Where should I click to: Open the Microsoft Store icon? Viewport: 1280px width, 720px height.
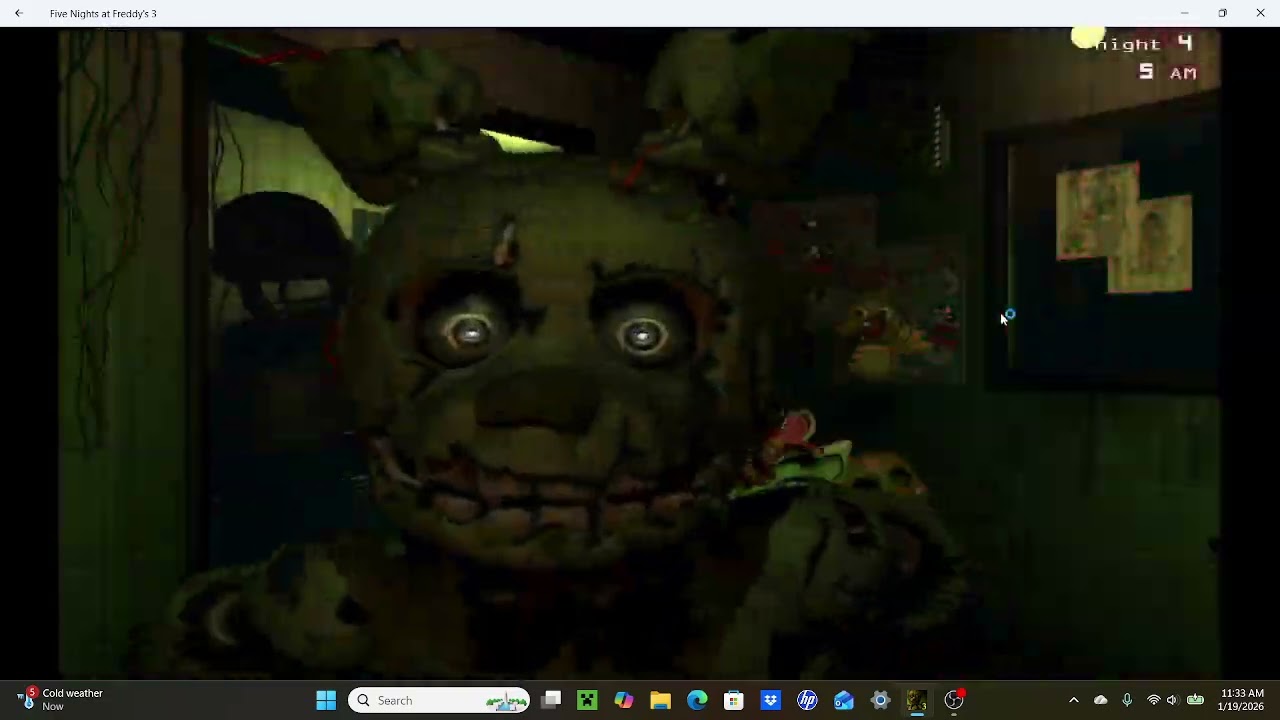[x=734, y=700]
